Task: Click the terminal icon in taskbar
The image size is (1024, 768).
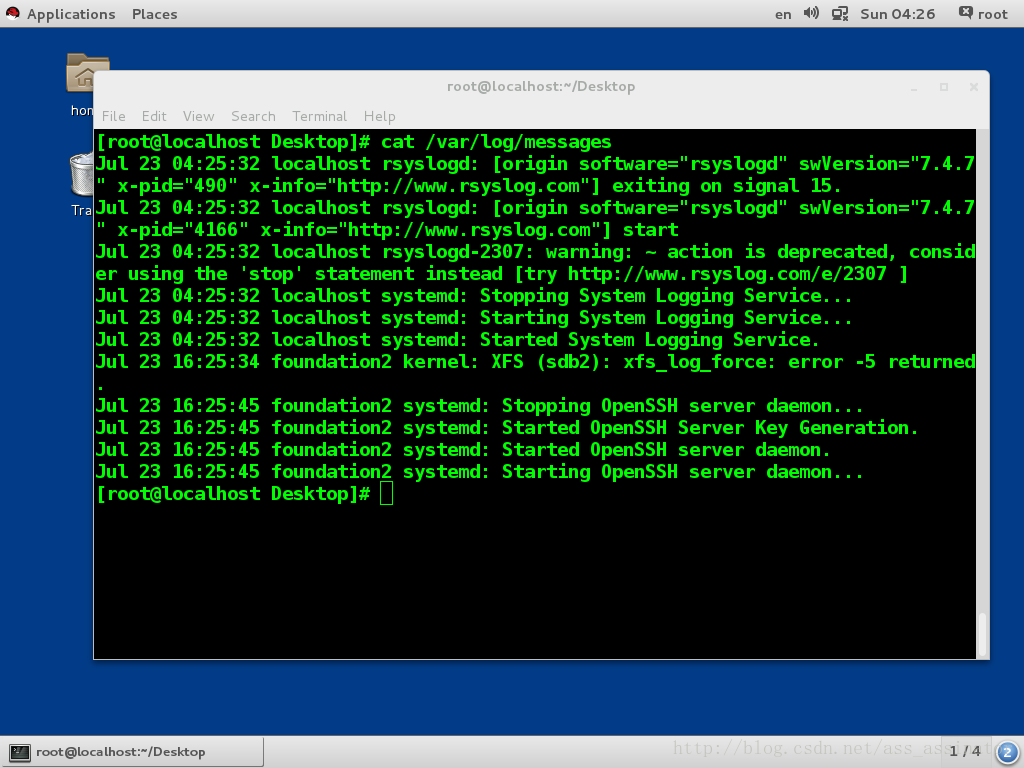Action: tap(20, 752)
